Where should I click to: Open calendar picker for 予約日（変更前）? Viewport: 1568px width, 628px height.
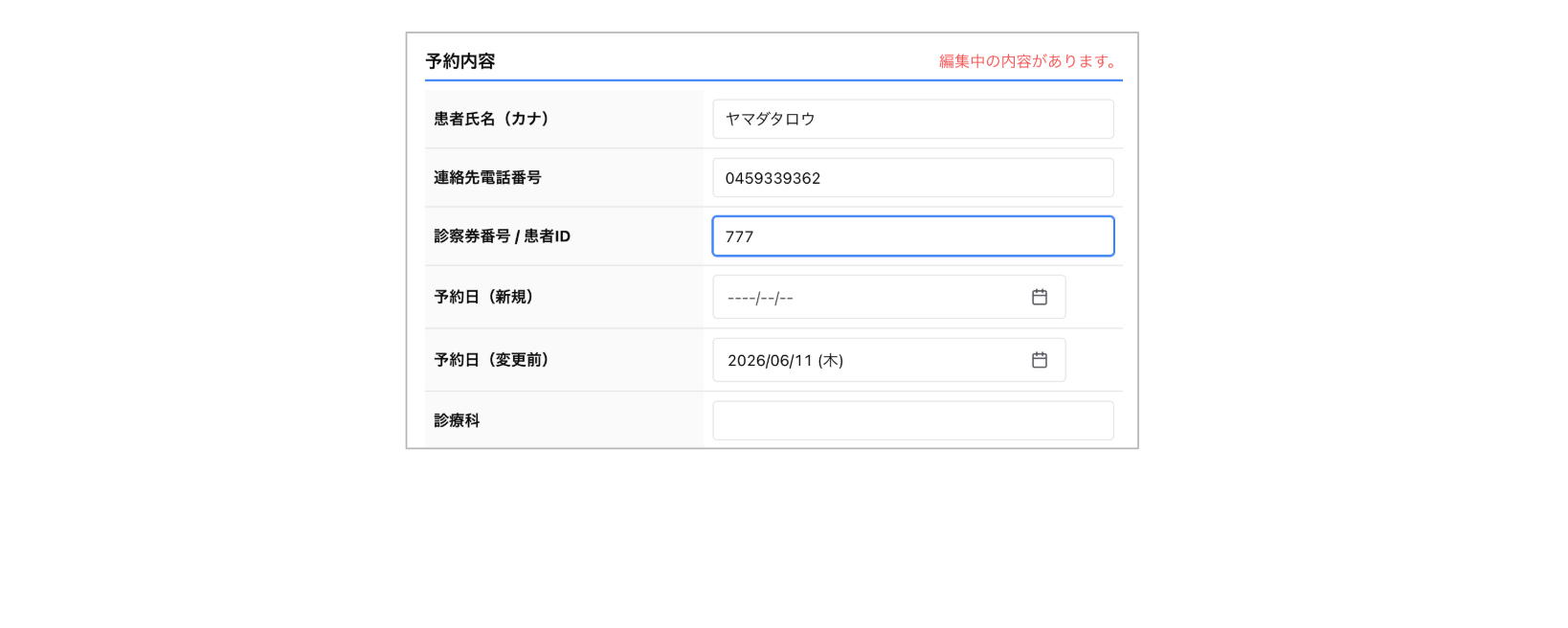click(1040, 360)
